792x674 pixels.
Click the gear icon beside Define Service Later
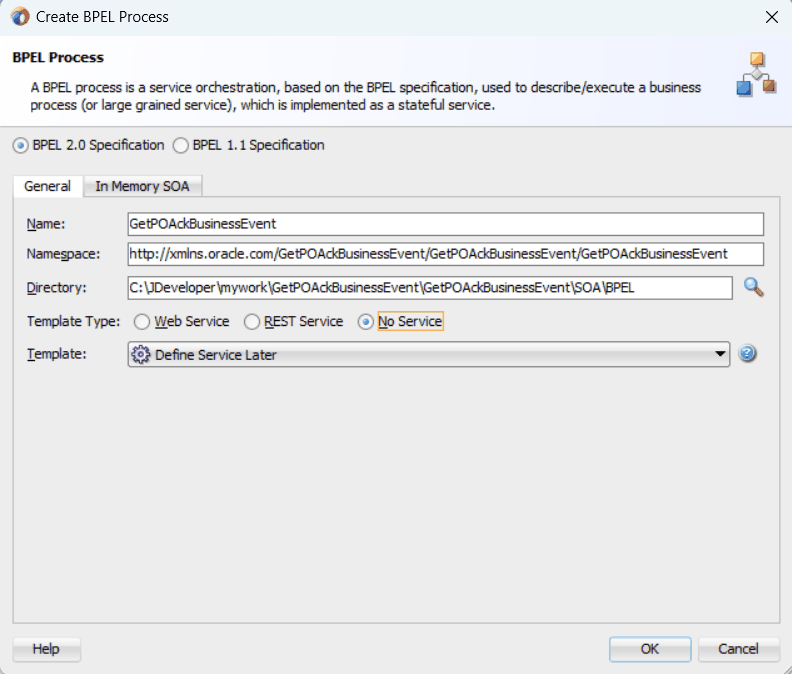pos(140,355)
